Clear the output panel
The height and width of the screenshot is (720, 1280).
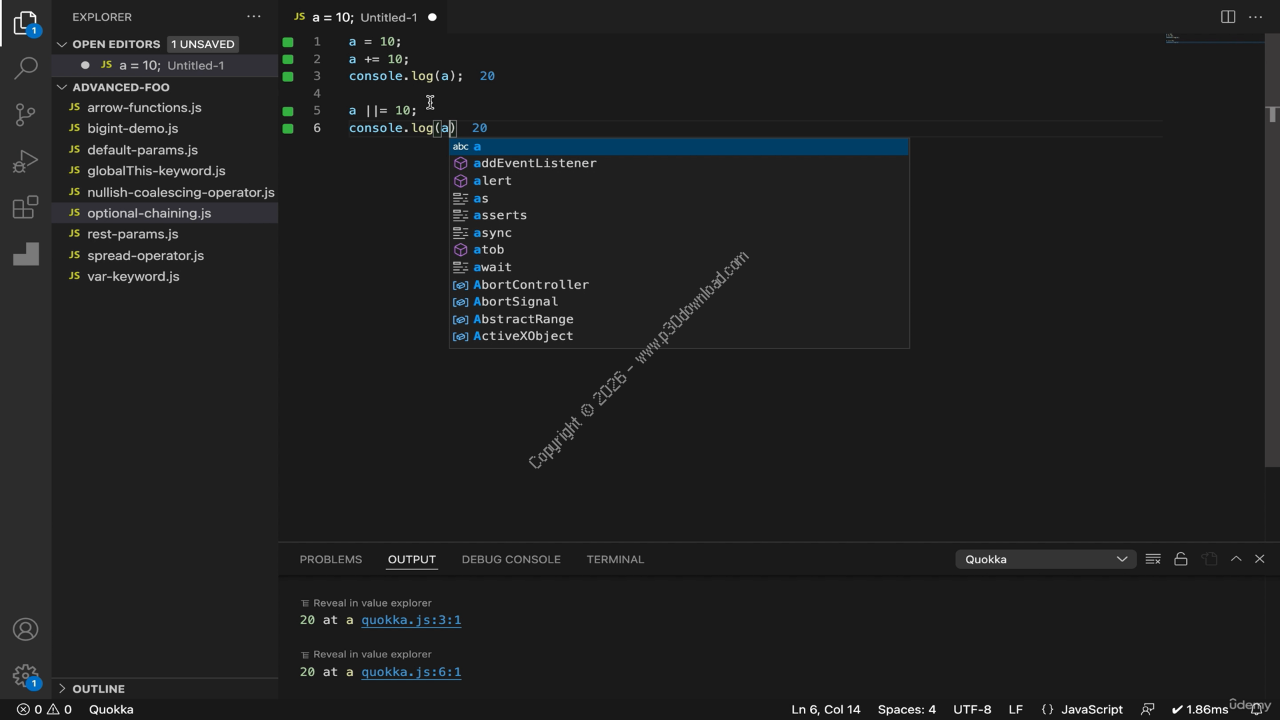click(1153, 559)
